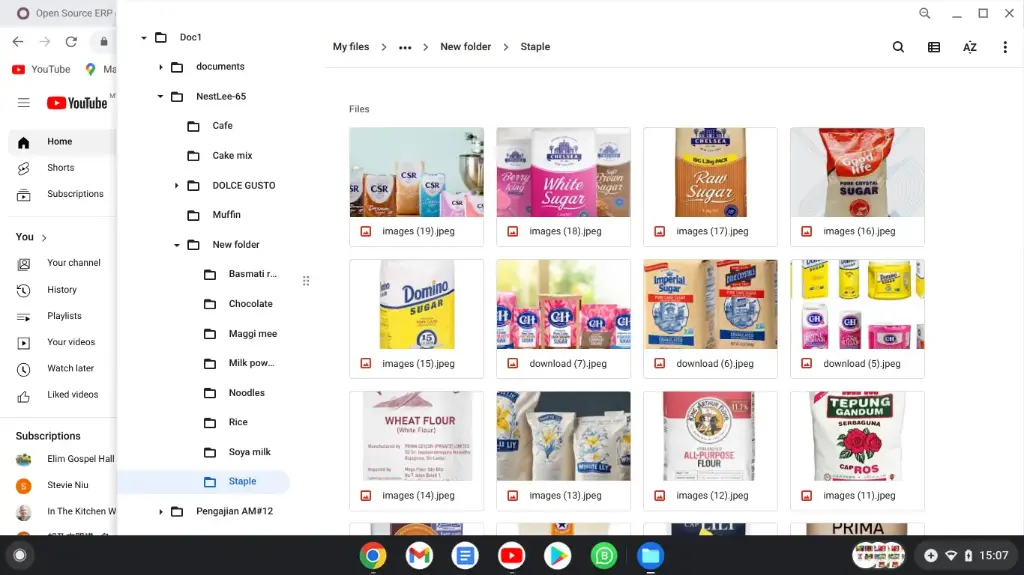Viewport: 1024px width, 575px height.
Task: Open the Files three-dot more menu
Action: [x=1005, y=47]
